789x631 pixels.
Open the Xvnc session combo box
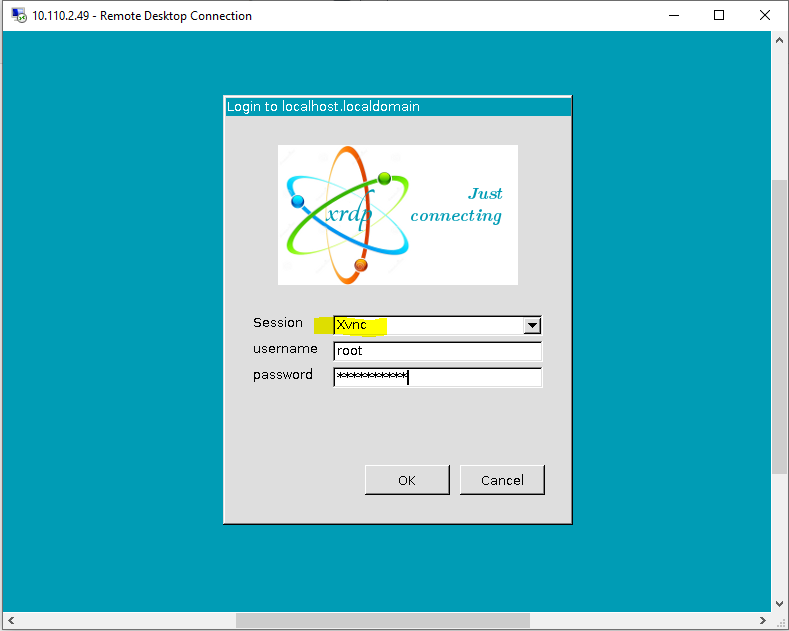click(428, 325)
